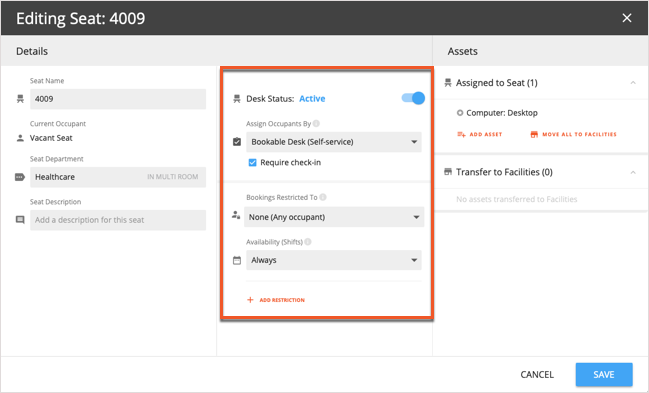Click the desk icon next to Desk Status
The width and height of the screenshot is (649, 393).
coord(237,99)
